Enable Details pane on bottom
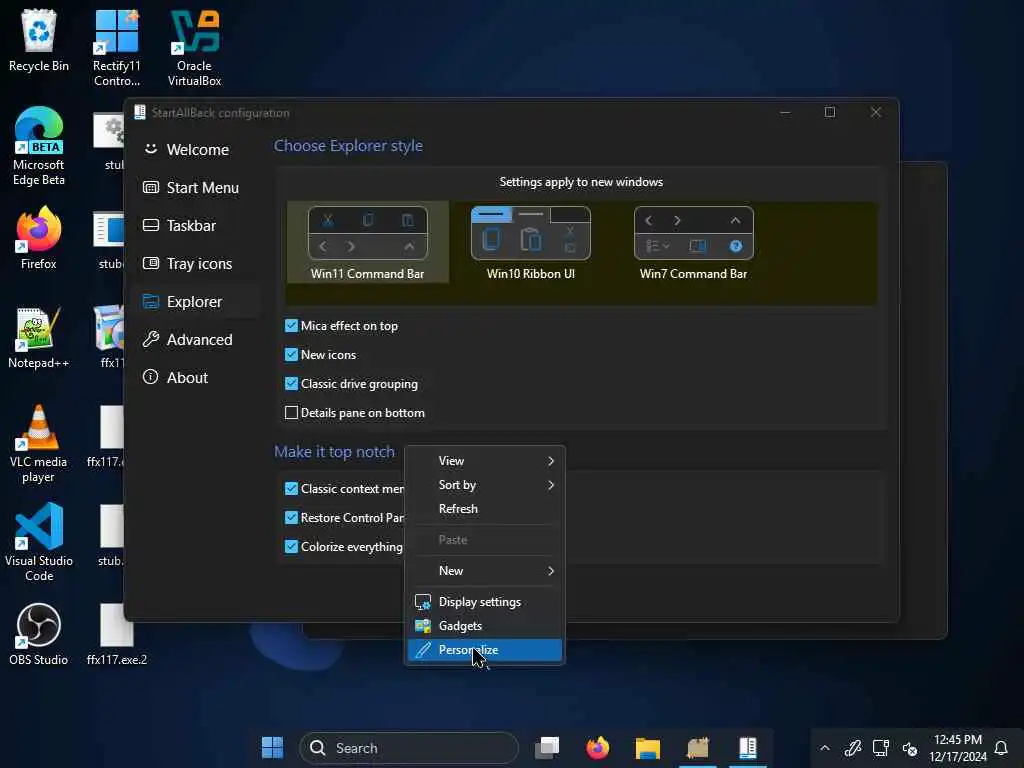 coord(291,413)
